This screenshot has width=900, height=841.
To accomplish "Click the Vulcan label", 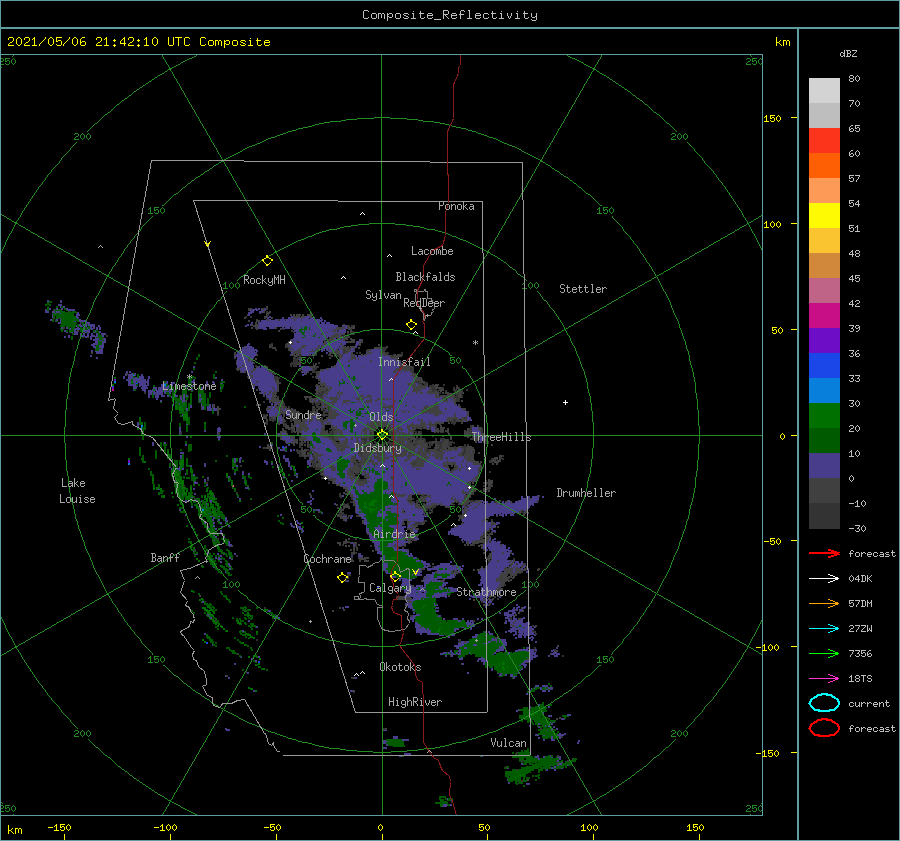I will coord(508,743).
